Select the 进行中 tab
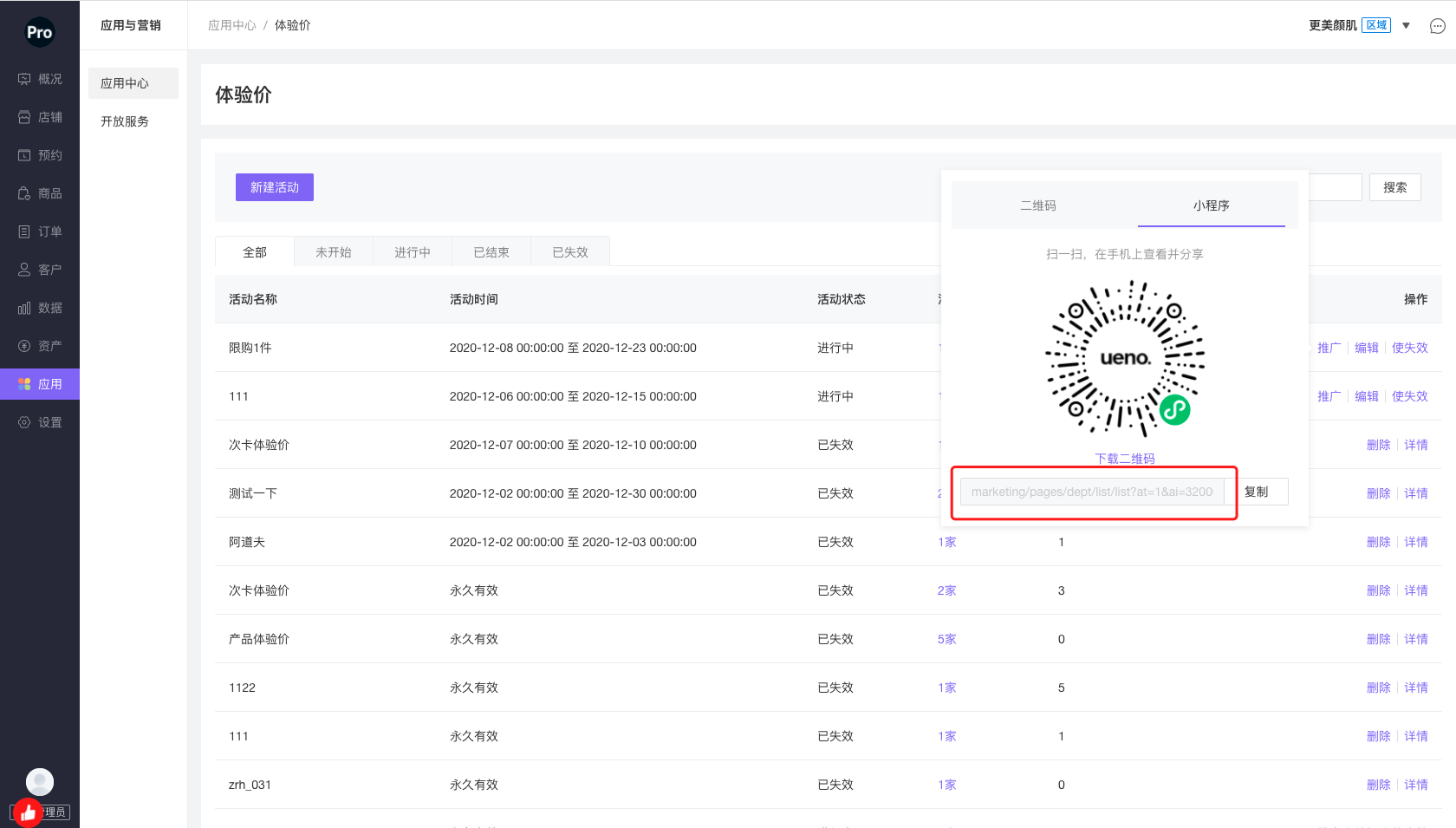 [x=413, y=252]
